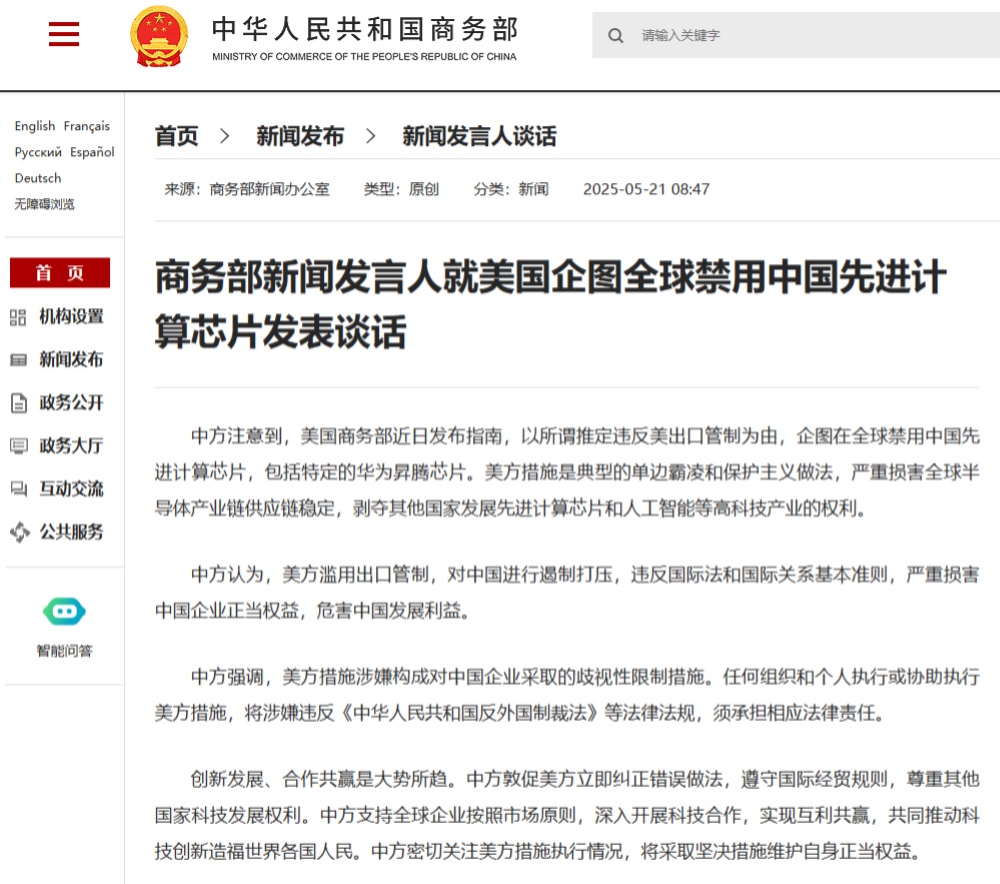Click the 政务公开 document icon
Screen dimensions: 1000x884
tap(18, 403)
